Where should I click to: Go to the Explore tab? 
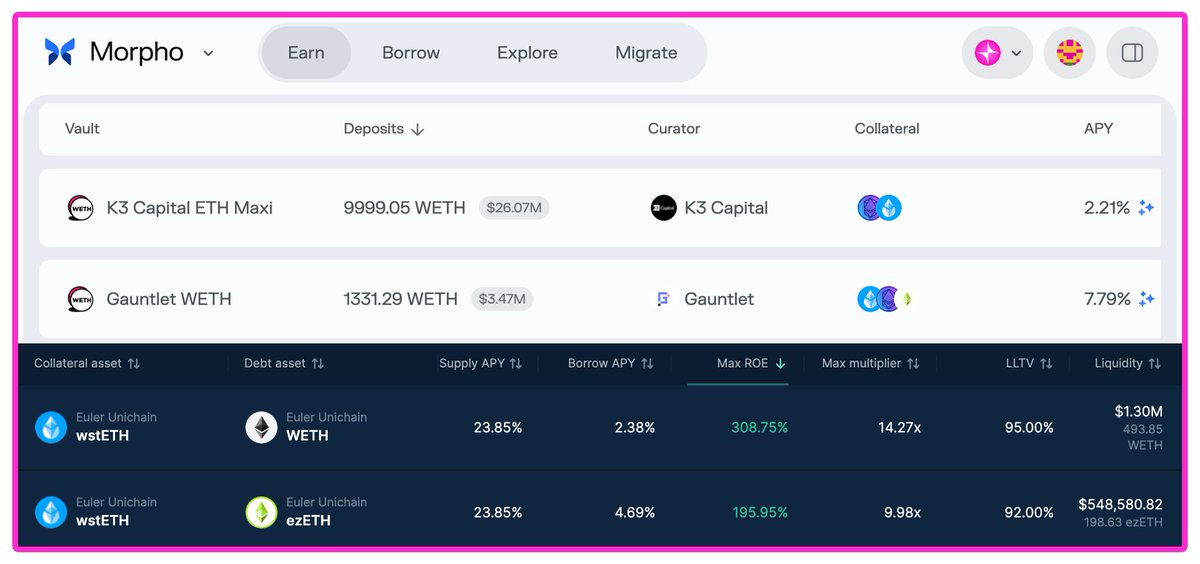click(x=527, y=53)
